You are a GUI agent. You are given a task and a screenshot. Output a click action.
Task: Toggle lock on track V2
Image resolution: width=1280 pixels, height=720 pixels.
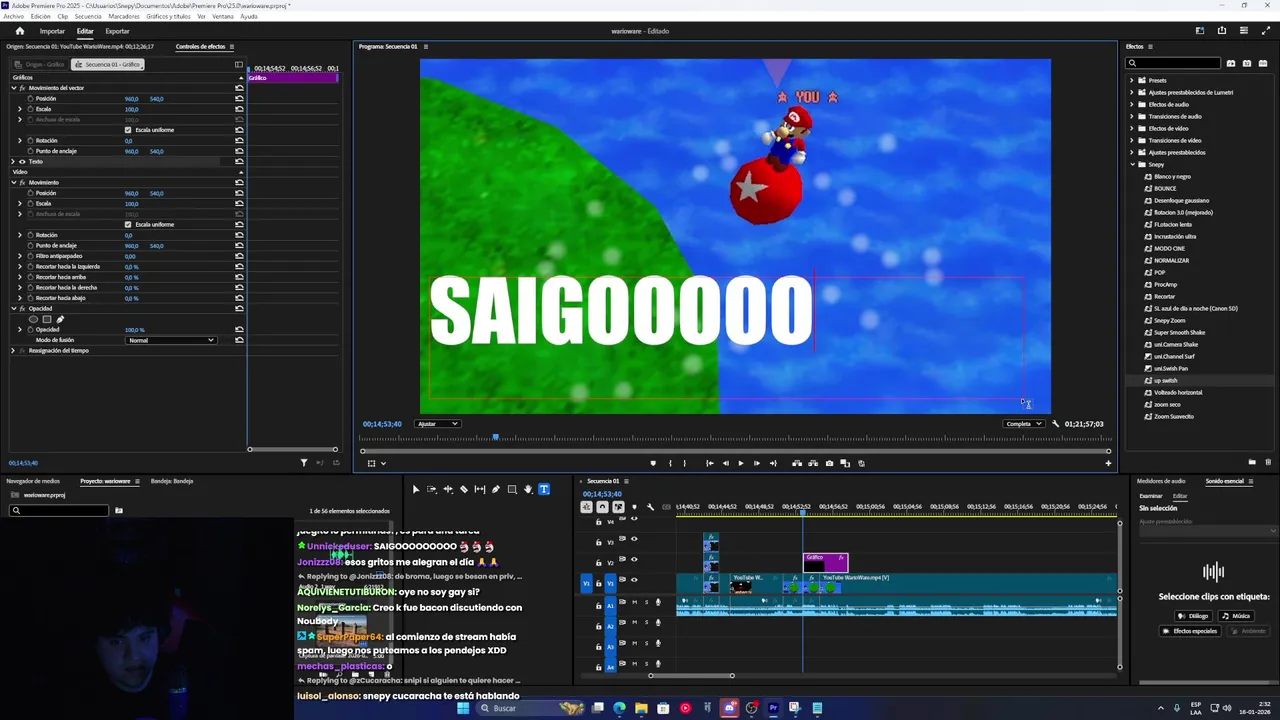599,562
